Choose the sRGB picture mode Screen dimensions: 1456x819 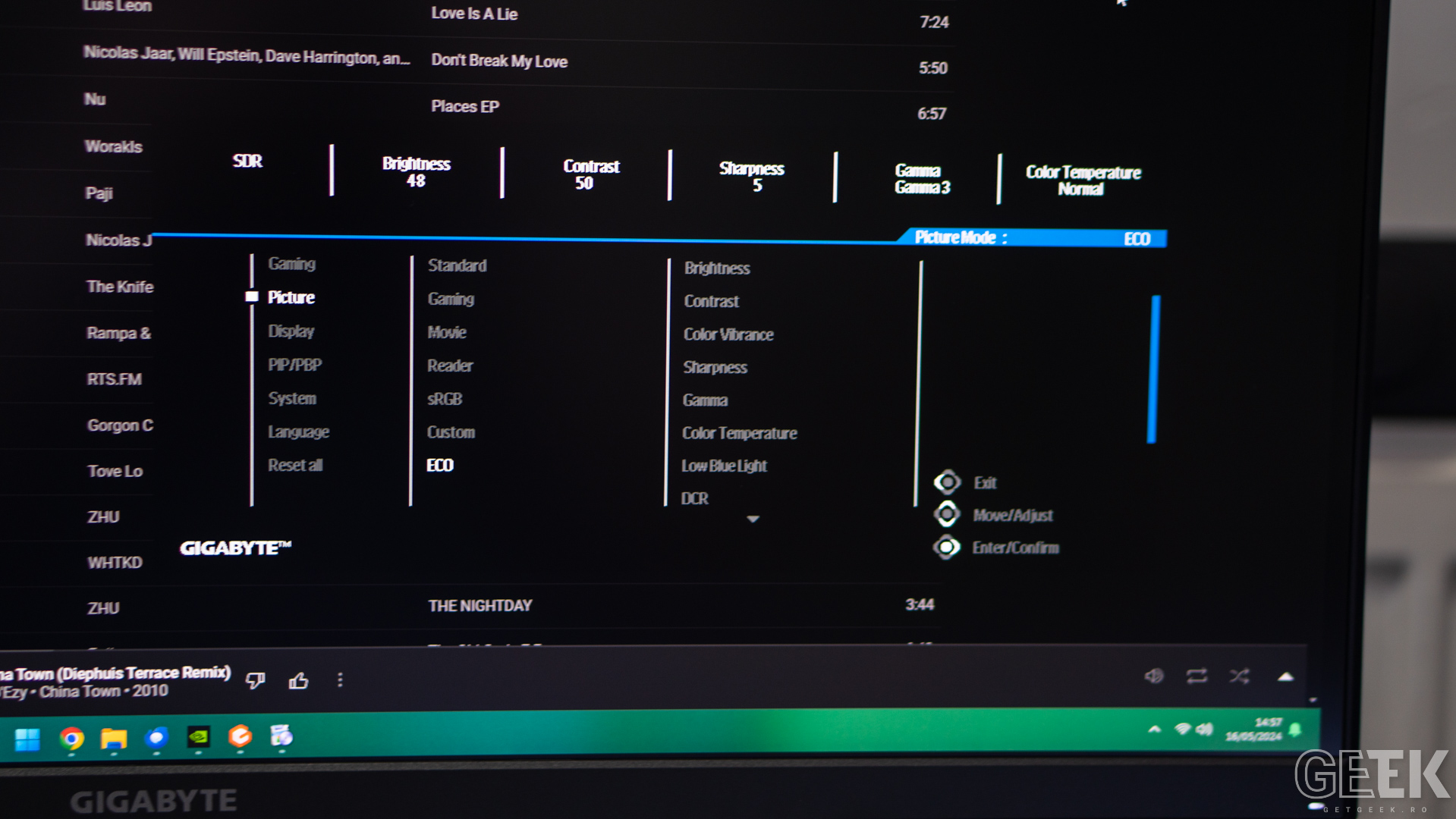pyautogui.click(x=445, y=399)
